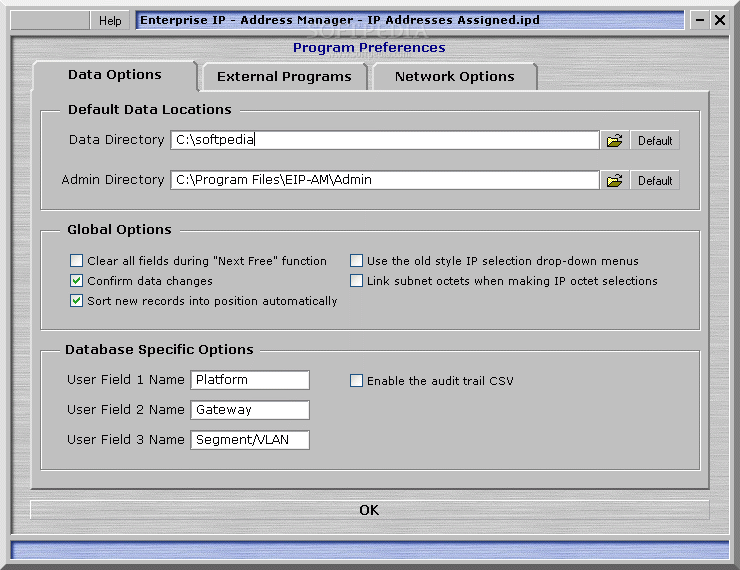The image size is (740, 570).
Task: Edit User Field 1 Name Platform box
Action: click(x=250, y=380)
